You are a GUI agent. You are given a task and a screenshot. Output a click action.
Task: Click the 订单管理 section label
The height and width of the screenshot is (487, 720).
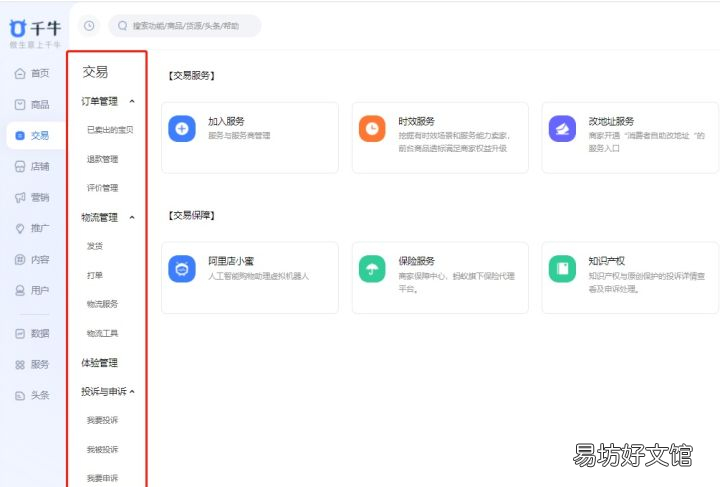pyautogui.click(x=100, y=101)
